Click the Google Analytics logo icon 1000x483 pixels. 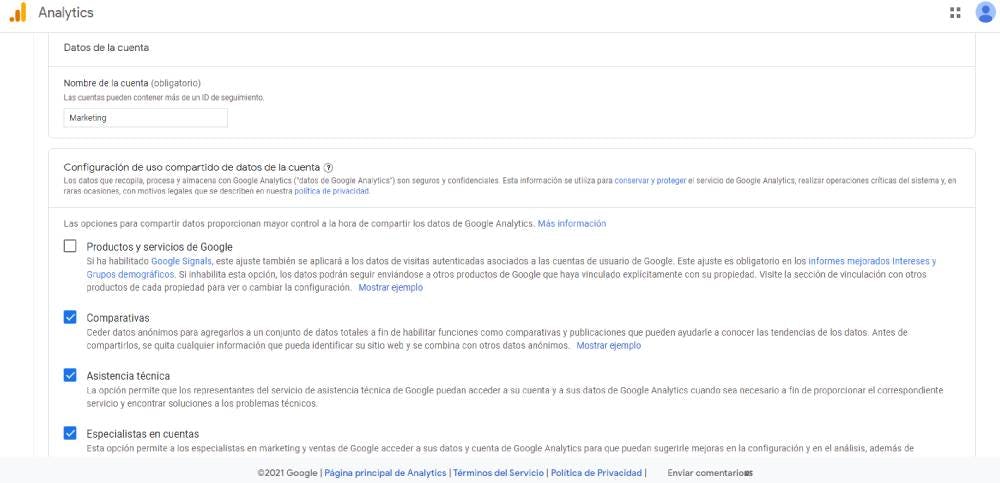tap(18, 12)
